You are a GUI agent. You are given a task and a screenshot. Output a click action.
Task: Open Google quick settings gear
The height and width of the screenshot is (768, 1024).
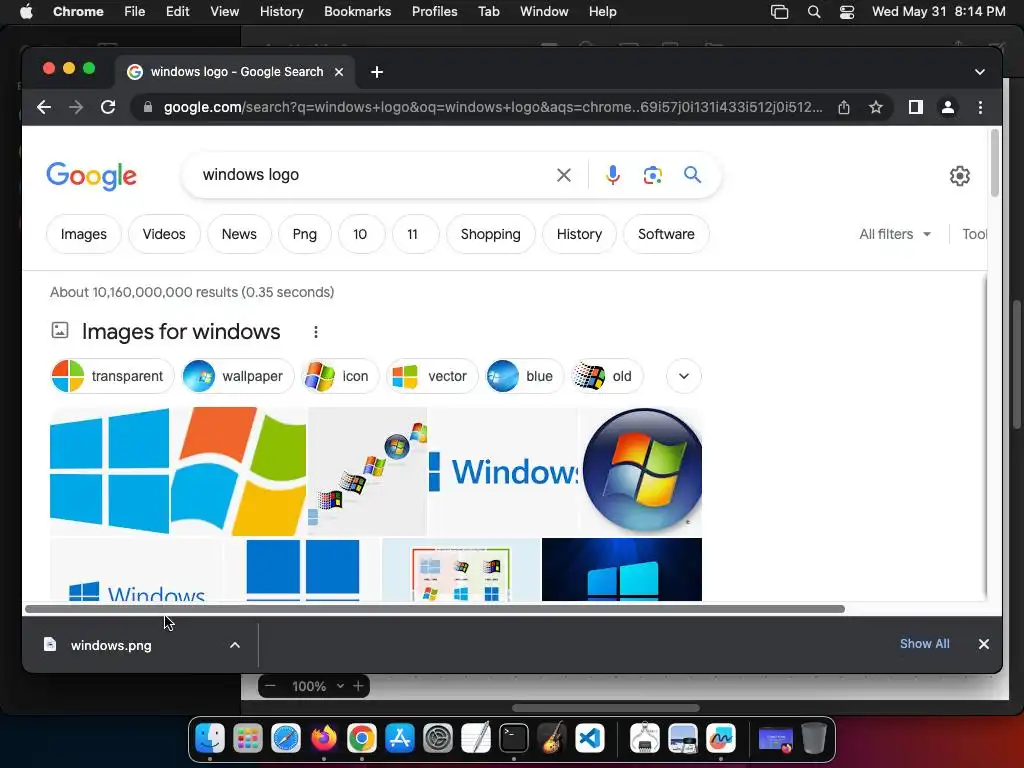coord(959,176)
